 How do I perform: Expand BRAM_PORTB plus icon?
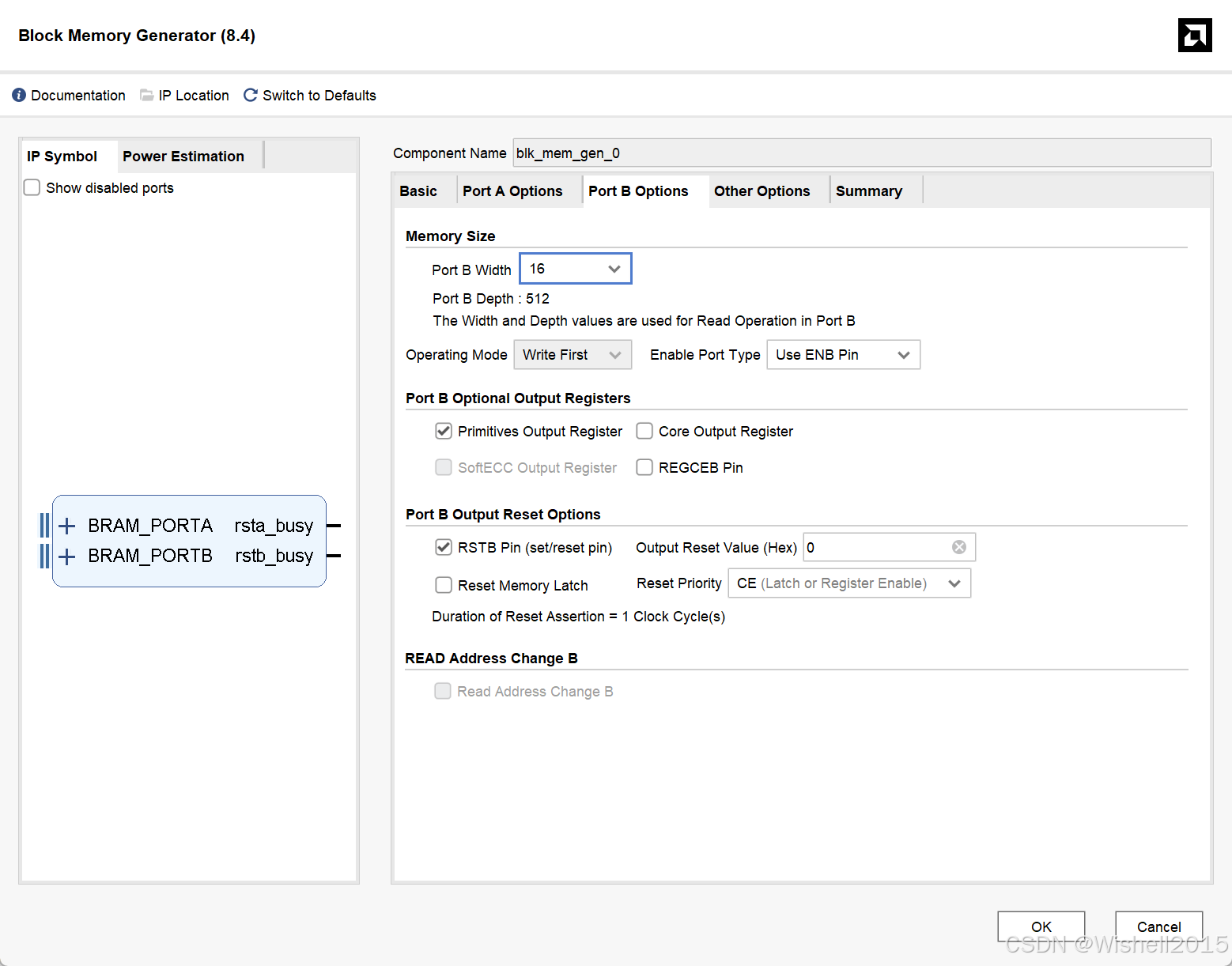tap(67, 557)
